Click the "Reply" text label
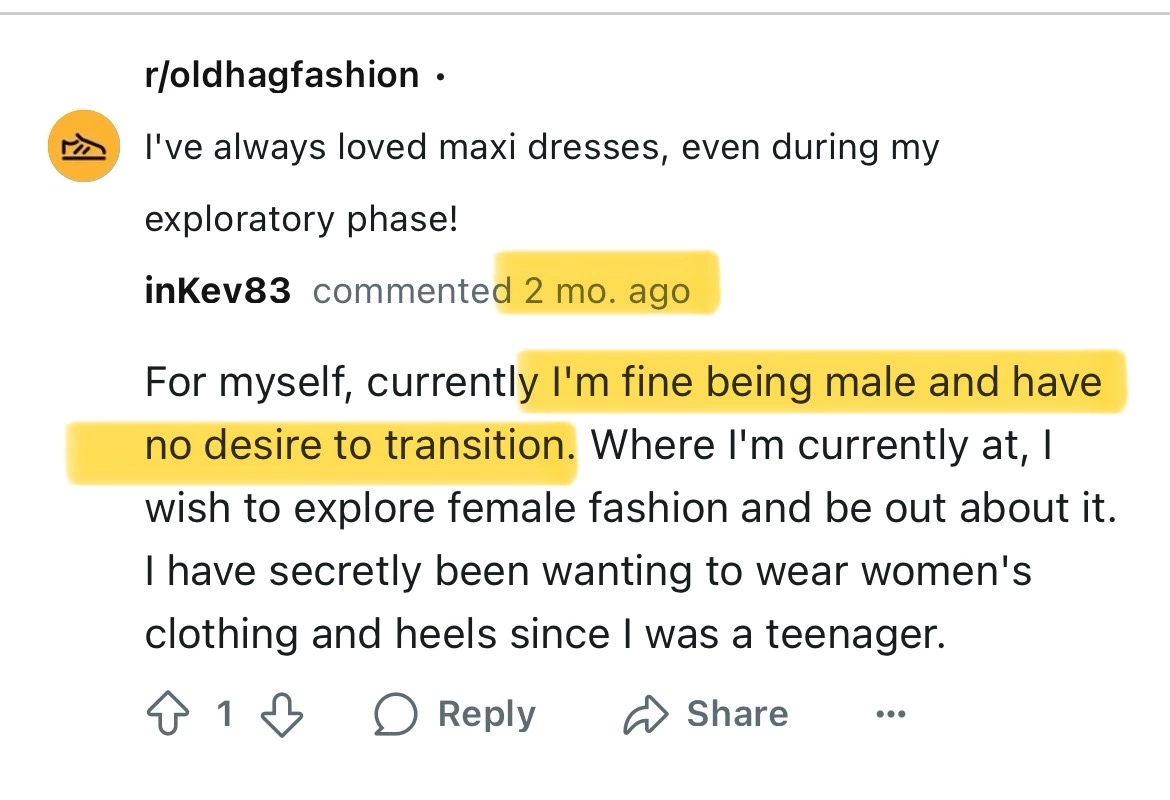 point(487,715)
